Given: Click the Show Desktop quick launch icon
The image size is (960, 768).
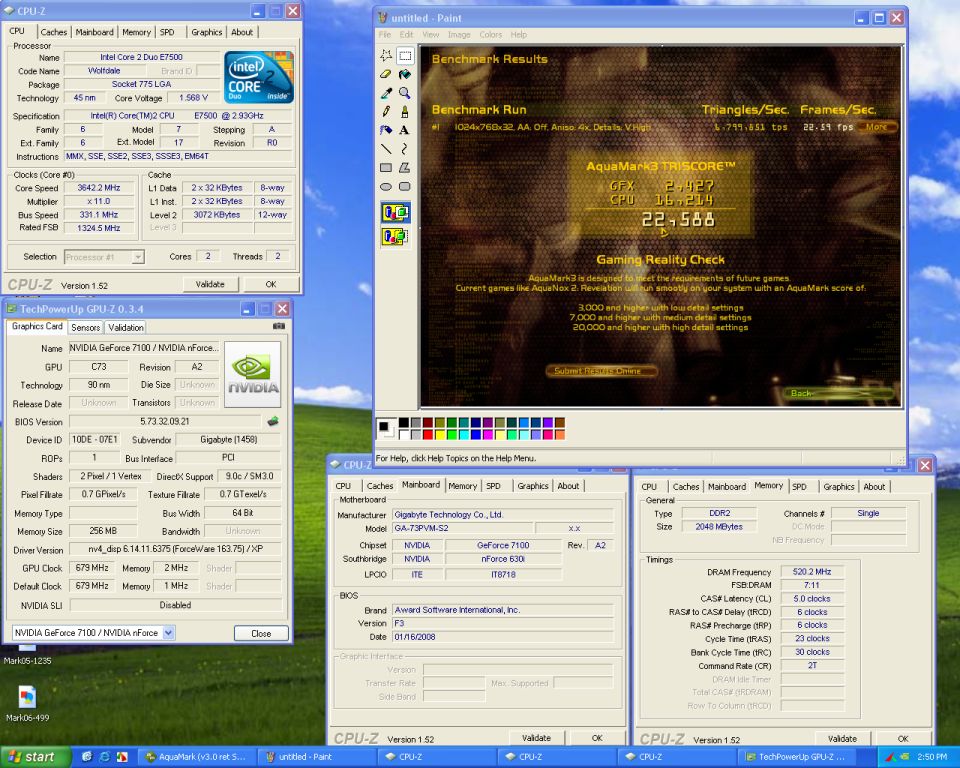Looking at the screenshot, I should 87,757.
